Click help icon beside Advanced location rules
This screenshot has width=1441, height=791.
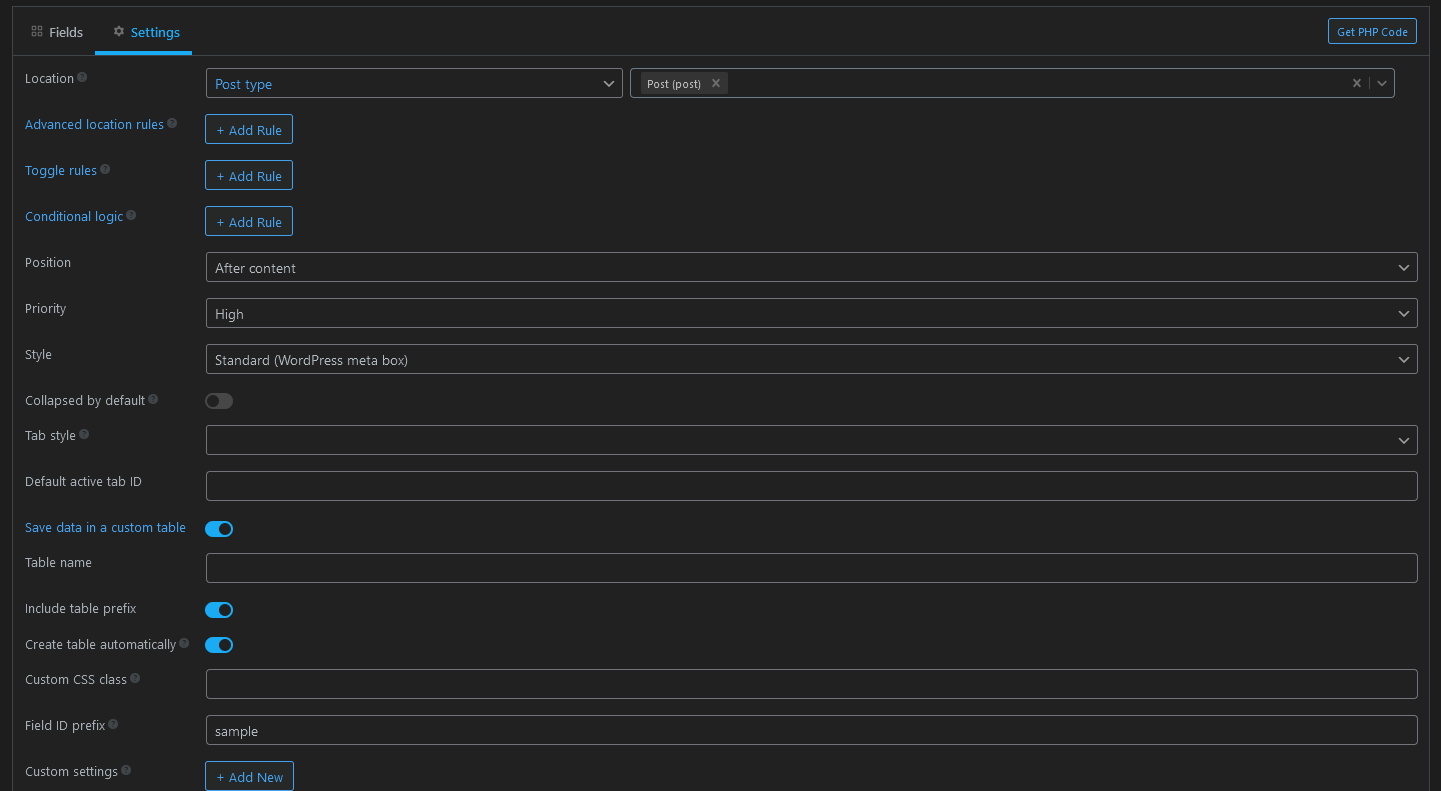[172, 123]
